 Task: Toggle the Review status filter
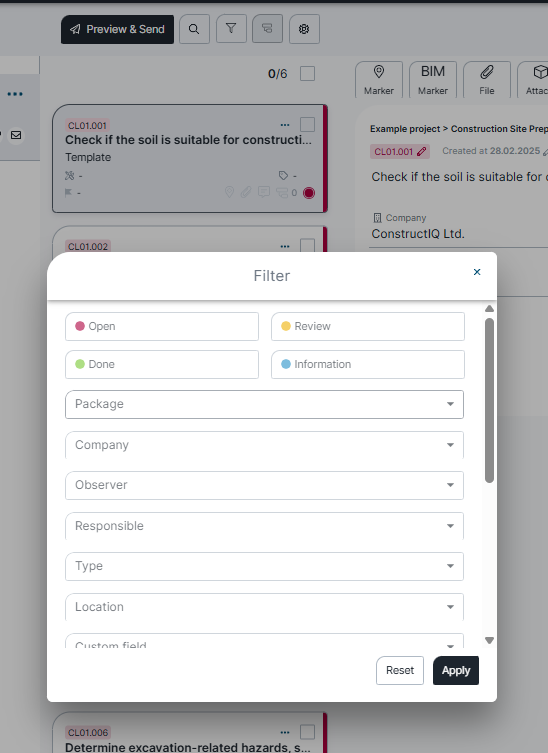(x=368, y=327)
